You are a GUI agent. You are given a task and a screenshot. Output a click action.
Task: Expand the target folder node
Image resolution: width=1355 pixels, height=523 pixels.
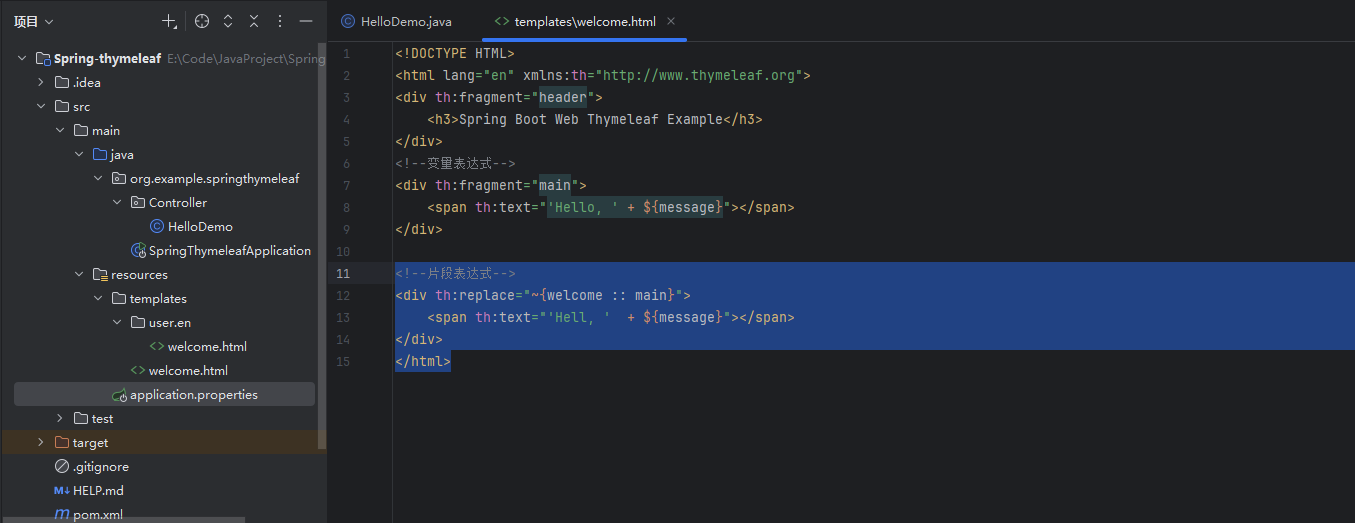point(41,443)
